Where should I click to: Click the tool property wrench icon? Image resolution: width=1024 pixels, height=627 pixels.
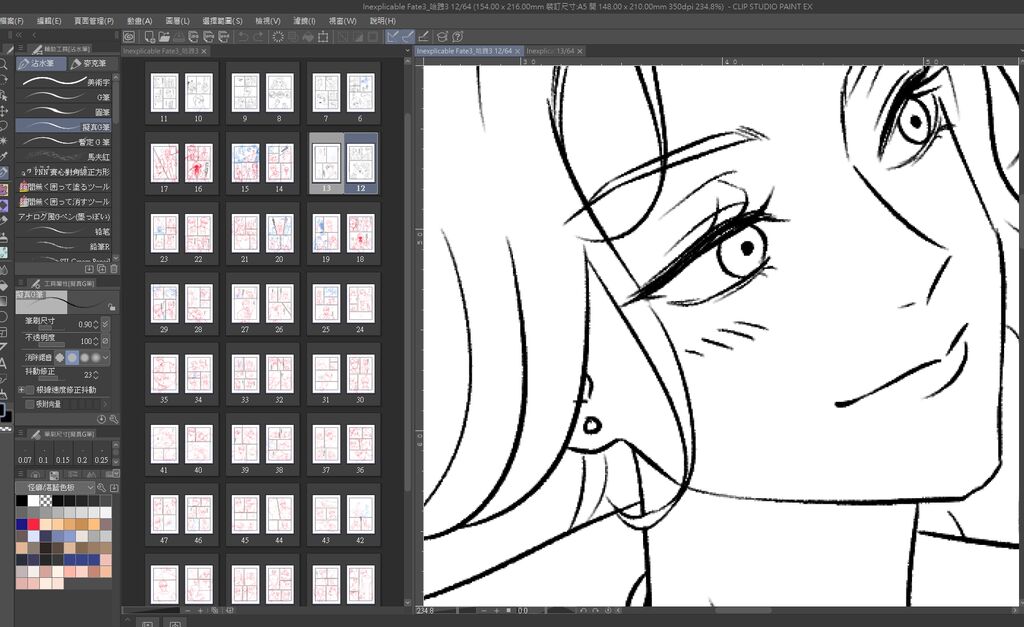click(114, 419)
